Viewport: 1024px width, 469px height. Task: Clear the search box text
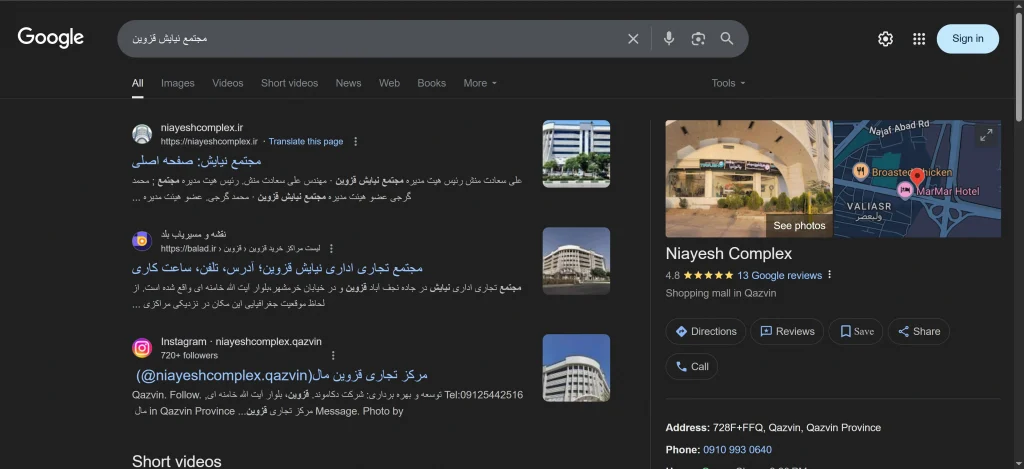tap(633, 39)
